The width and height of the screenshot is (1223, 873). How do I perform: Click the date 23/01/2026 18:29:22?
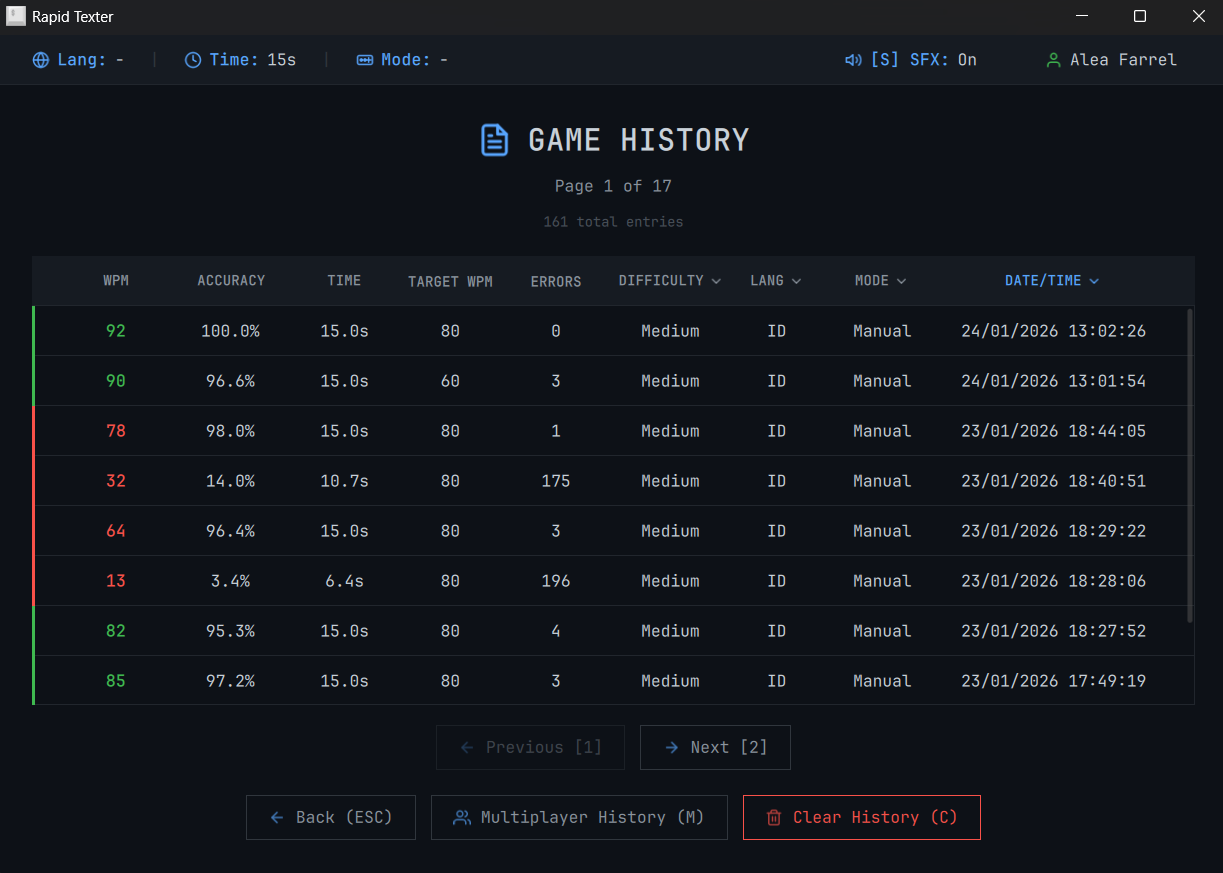[1053, 531]
